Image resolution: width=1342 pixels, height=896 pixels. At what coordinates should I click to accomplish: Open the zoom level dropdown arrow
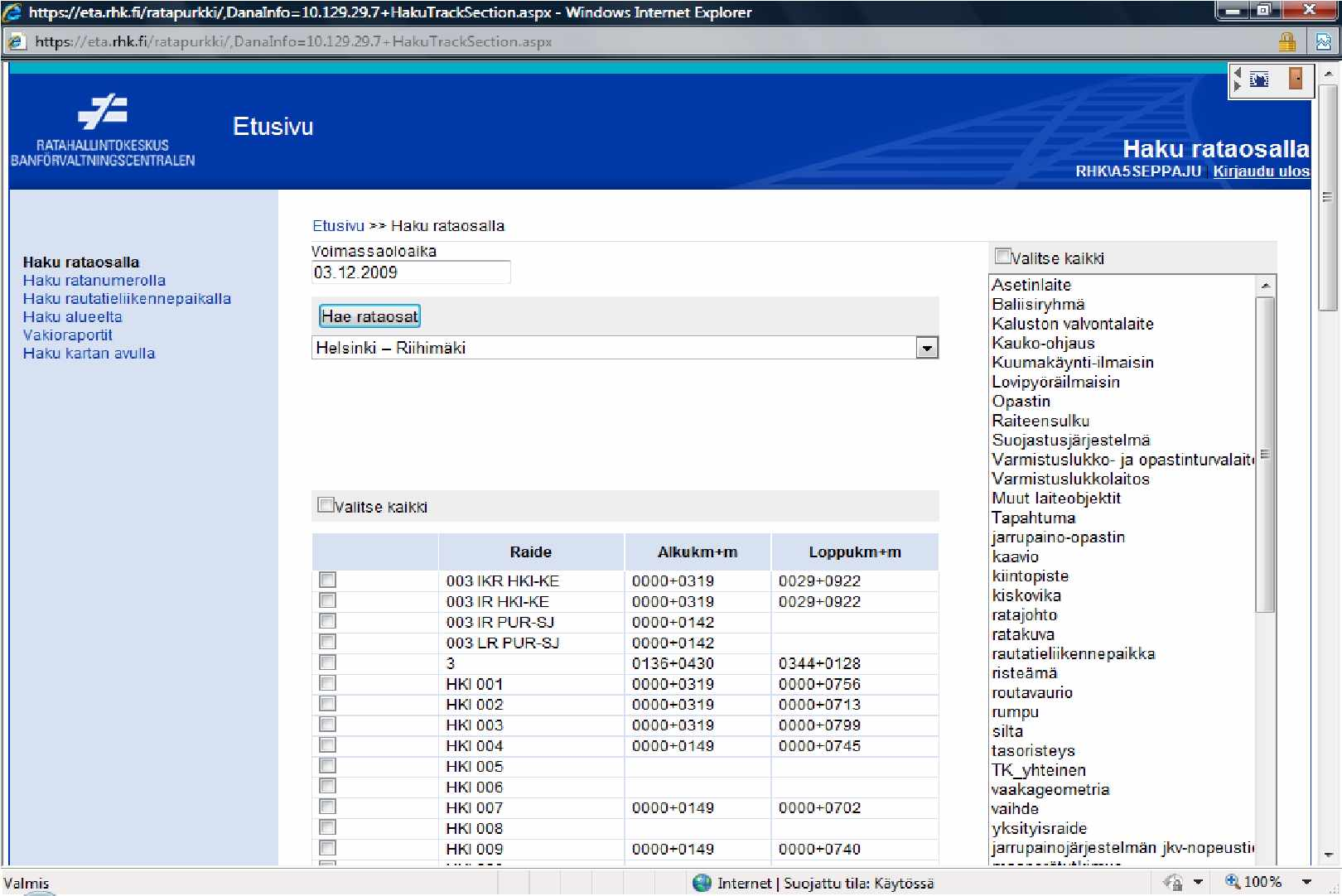click(x=1306, y=883)
